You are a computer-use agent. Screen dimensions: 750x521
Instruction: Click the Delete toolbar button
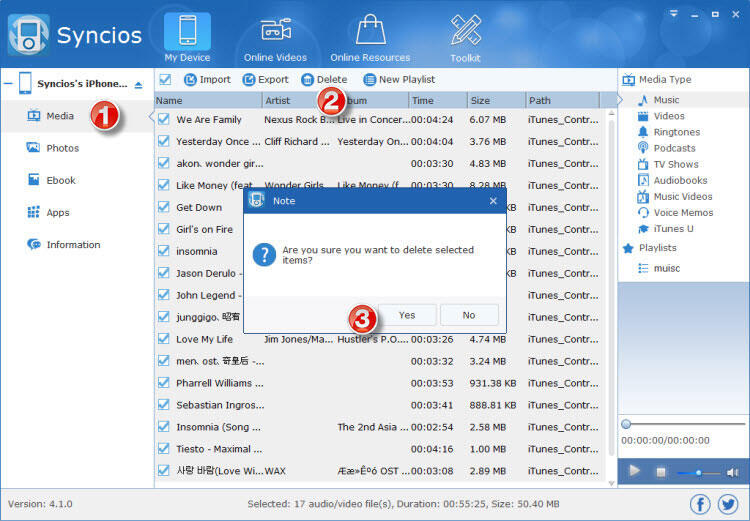[324, 79]
